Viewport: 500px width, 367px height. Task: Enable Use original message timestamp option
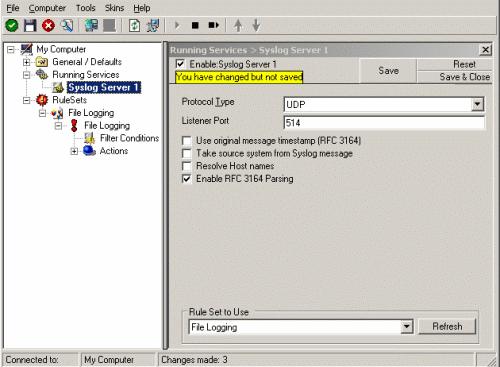[187, 141]
